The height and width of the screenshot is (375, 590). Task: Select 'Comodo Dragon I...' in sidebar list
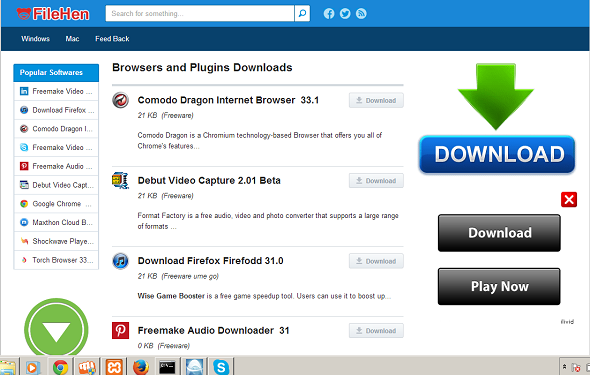(x=56, y=129)
